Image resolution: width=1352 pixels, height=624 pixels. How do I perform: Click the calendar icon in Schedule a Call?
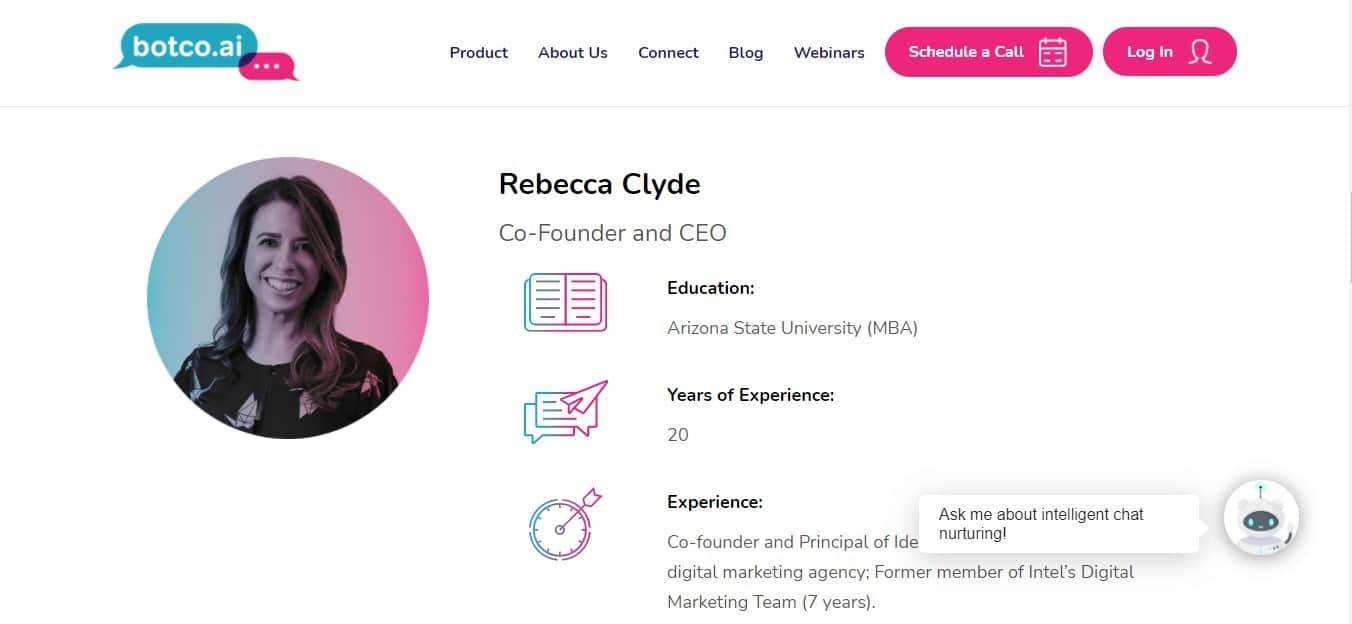pos(1052,52)
